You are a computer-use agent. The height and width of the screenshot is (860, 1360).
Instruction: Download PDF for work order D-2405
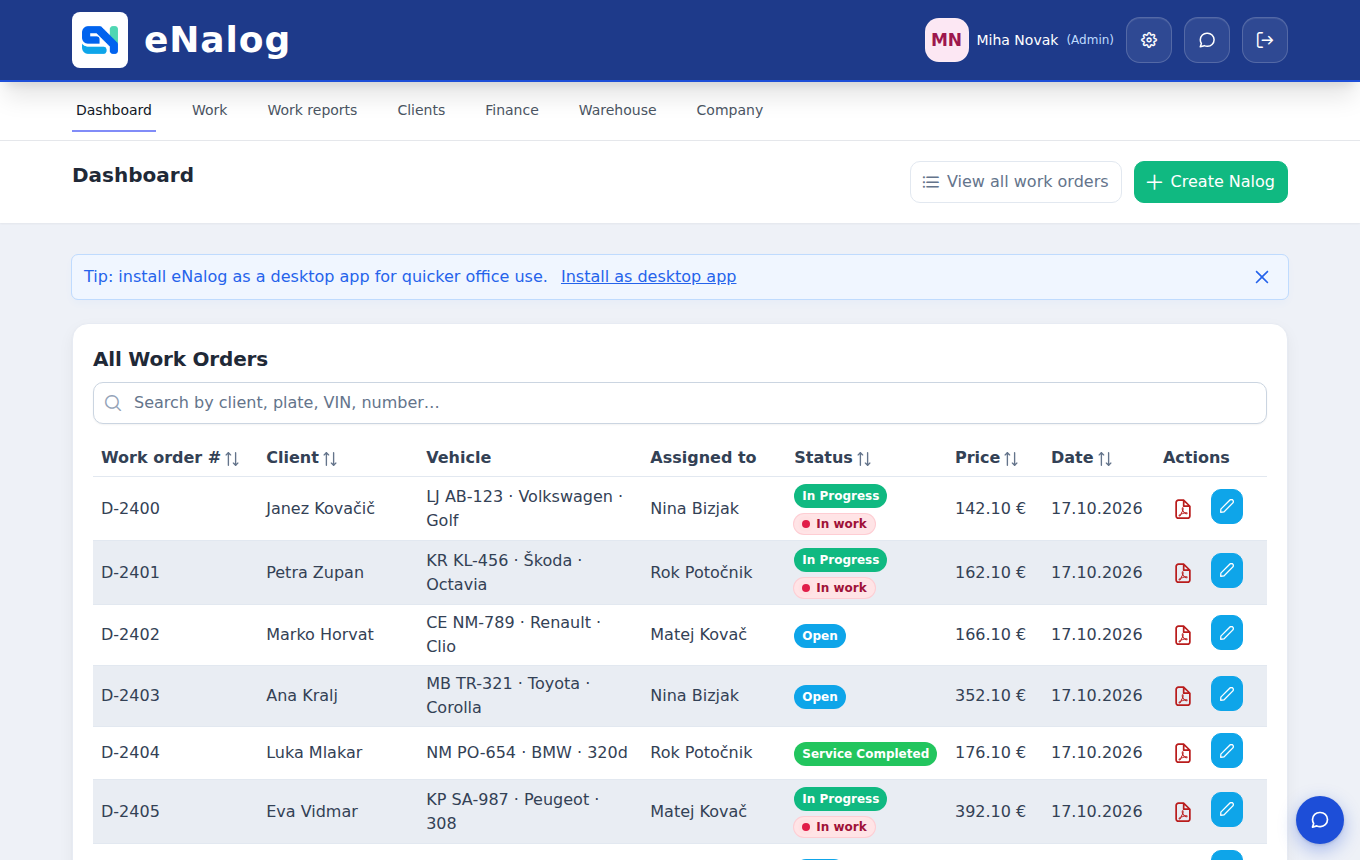point(1183,812)
